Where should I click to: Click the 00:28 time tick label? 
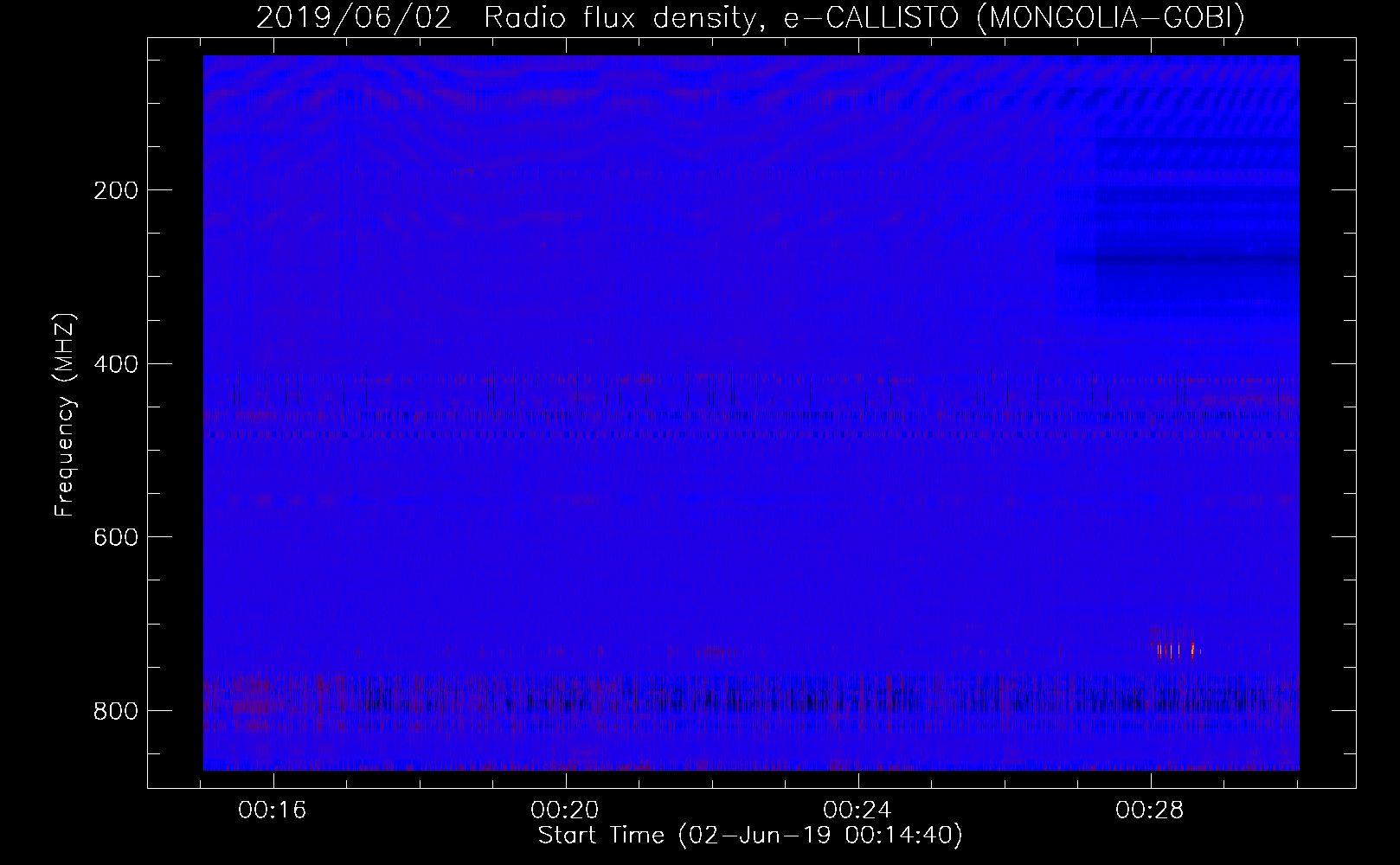(1150, 811)
